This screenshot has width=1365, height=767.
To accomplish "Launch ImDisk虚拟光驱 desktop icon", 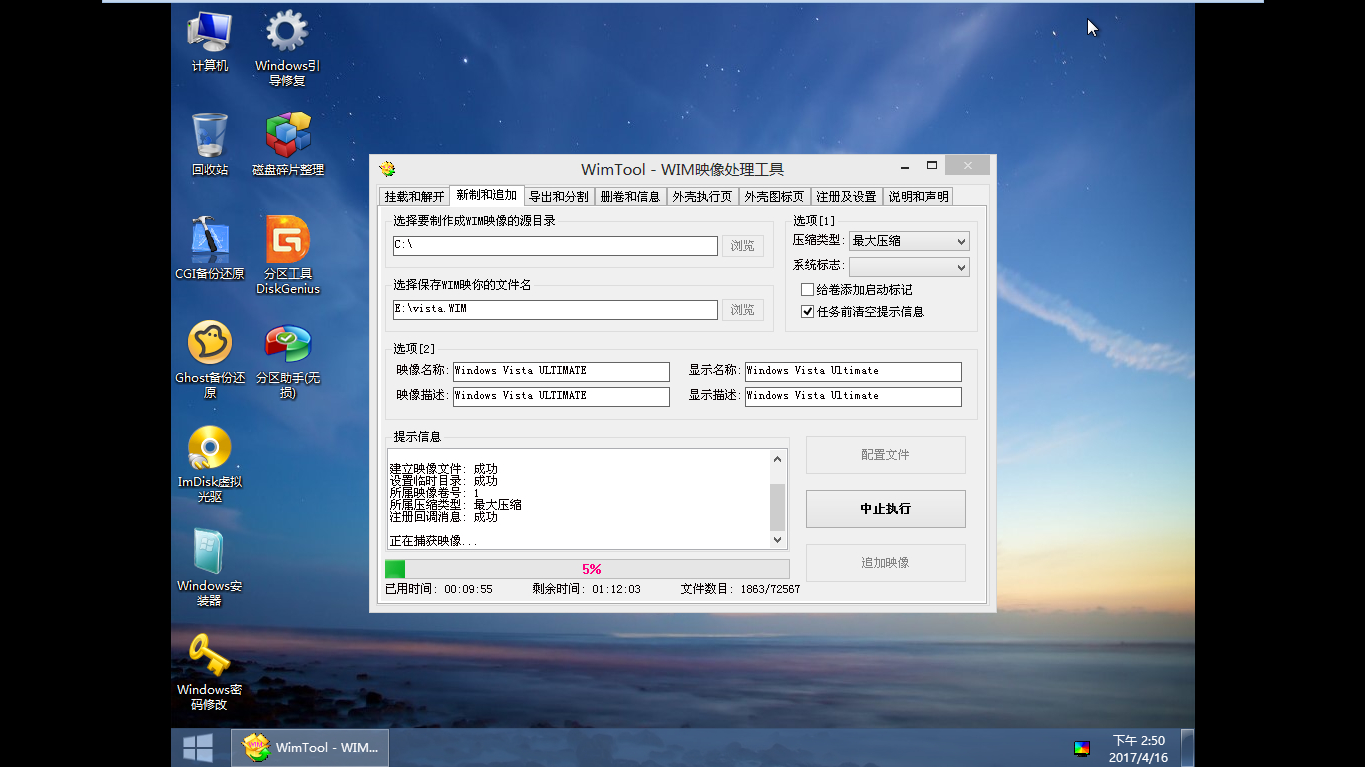I will click(x=210, y=463).
